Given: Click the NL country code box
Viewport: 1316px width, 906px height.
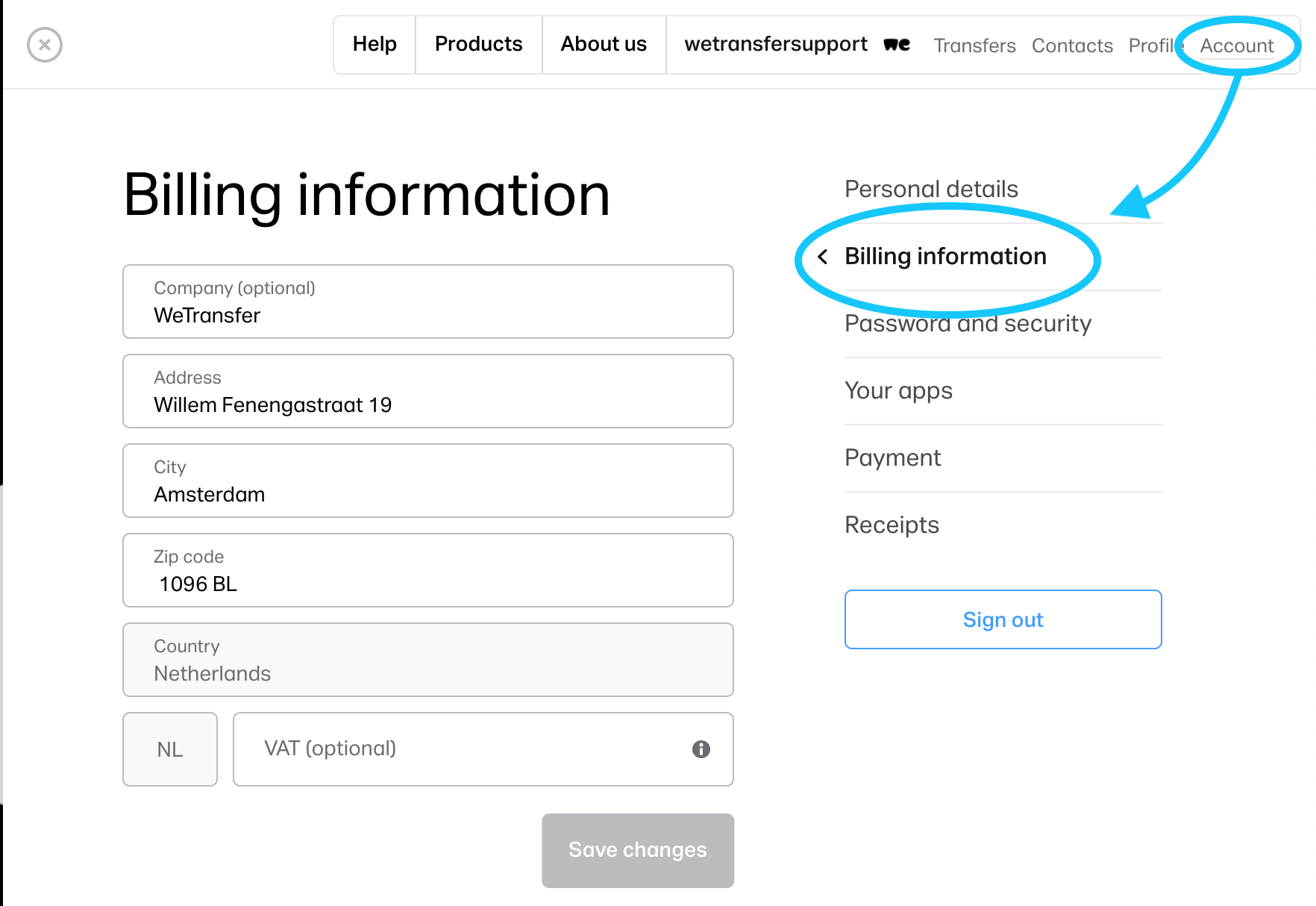Looking at the screenshot, I should coord(170,749).
